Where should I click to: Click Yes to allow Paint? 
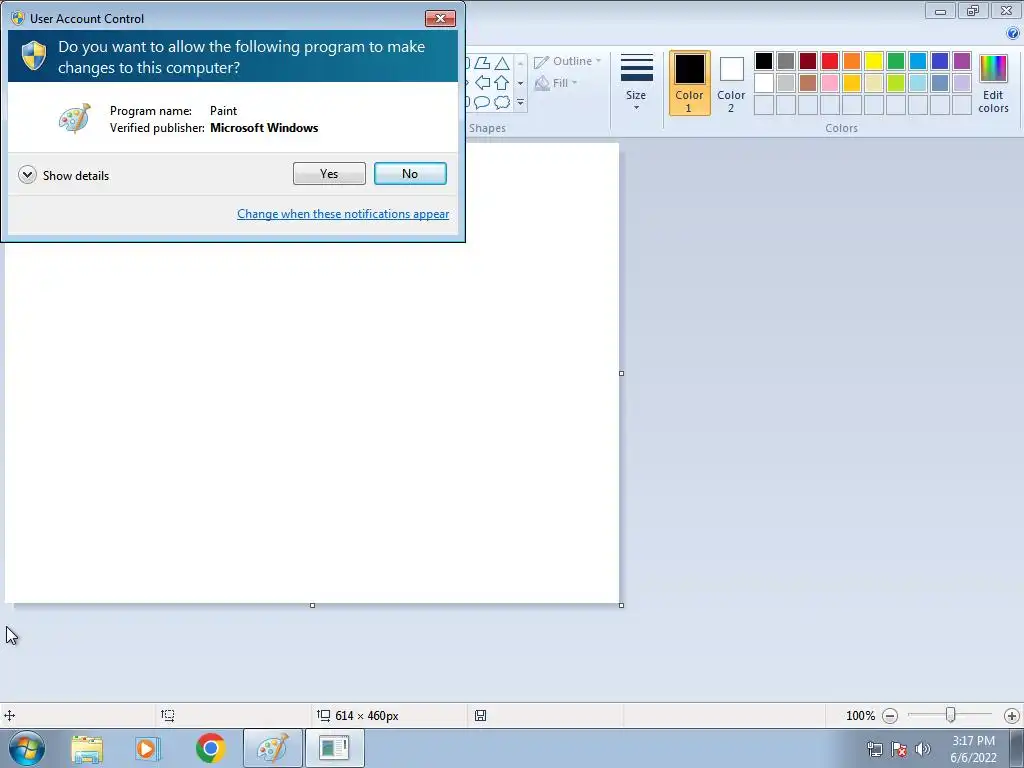coord(329,174)
